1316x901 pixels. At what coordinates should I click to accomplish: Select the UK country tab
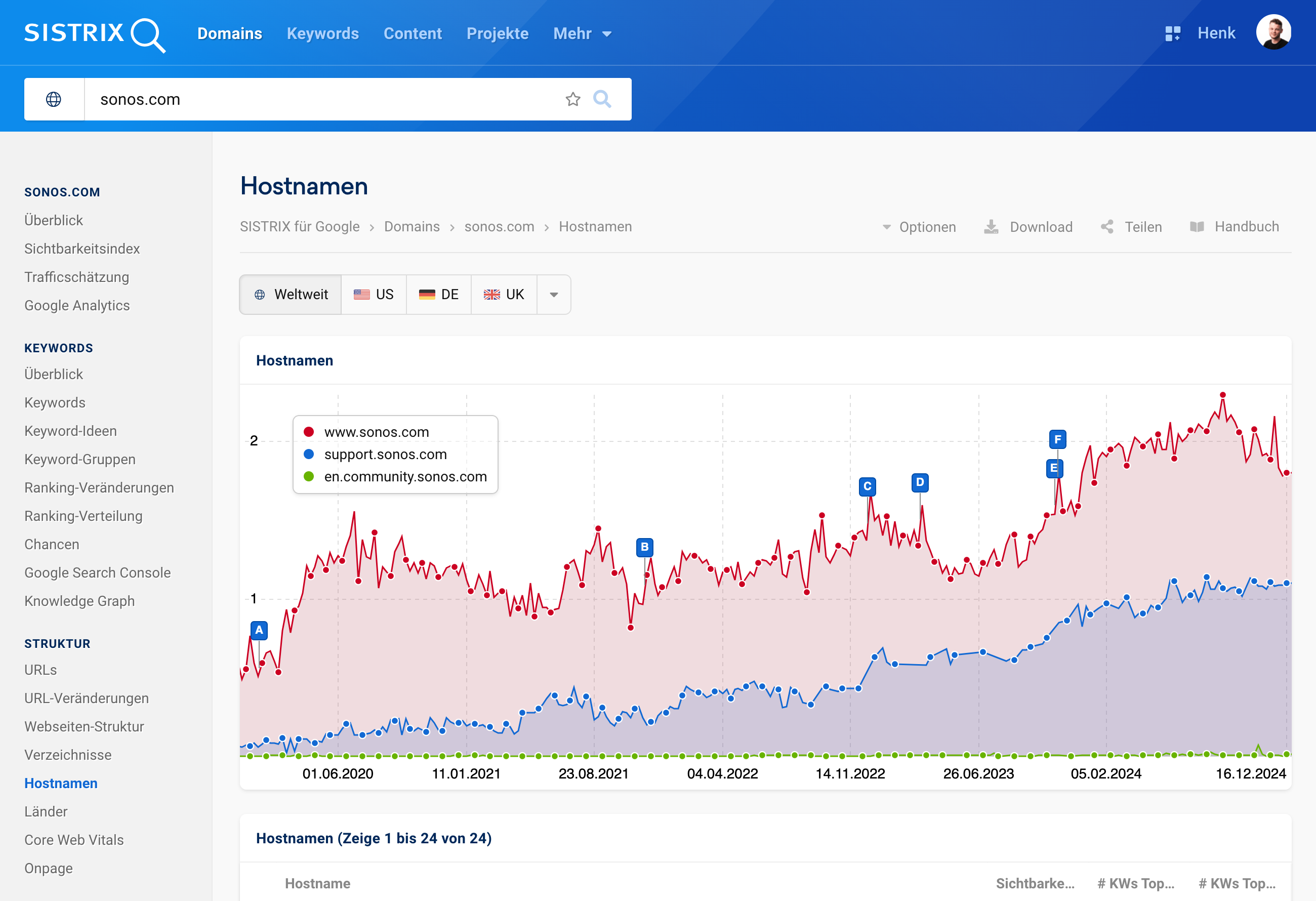point(504,295)
